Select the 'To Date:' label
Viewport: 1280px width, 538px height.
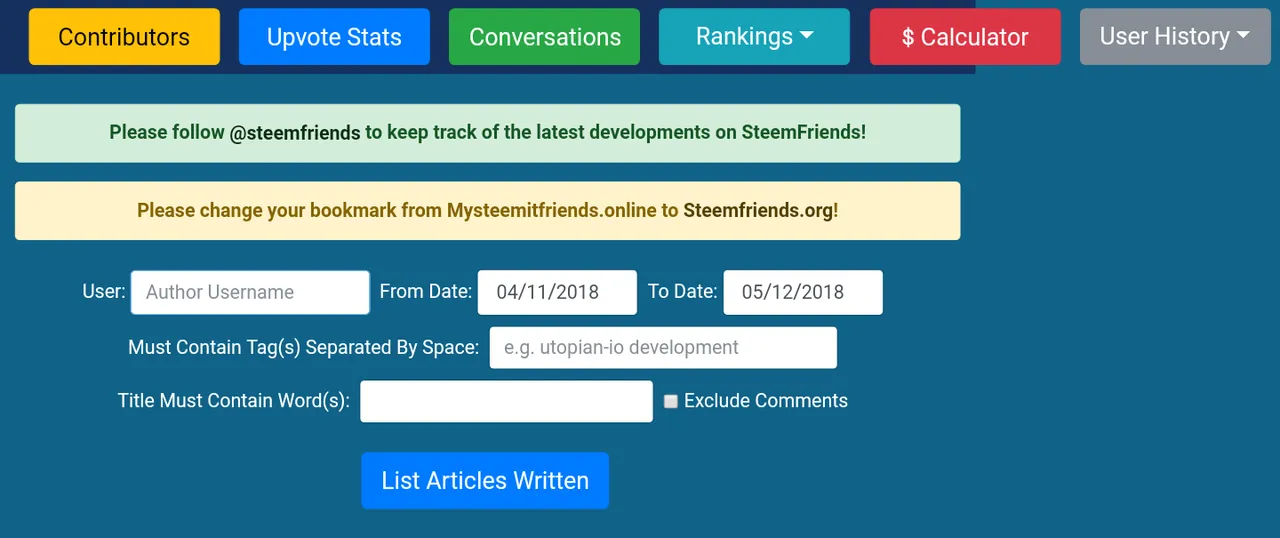(x=683, y=292)
